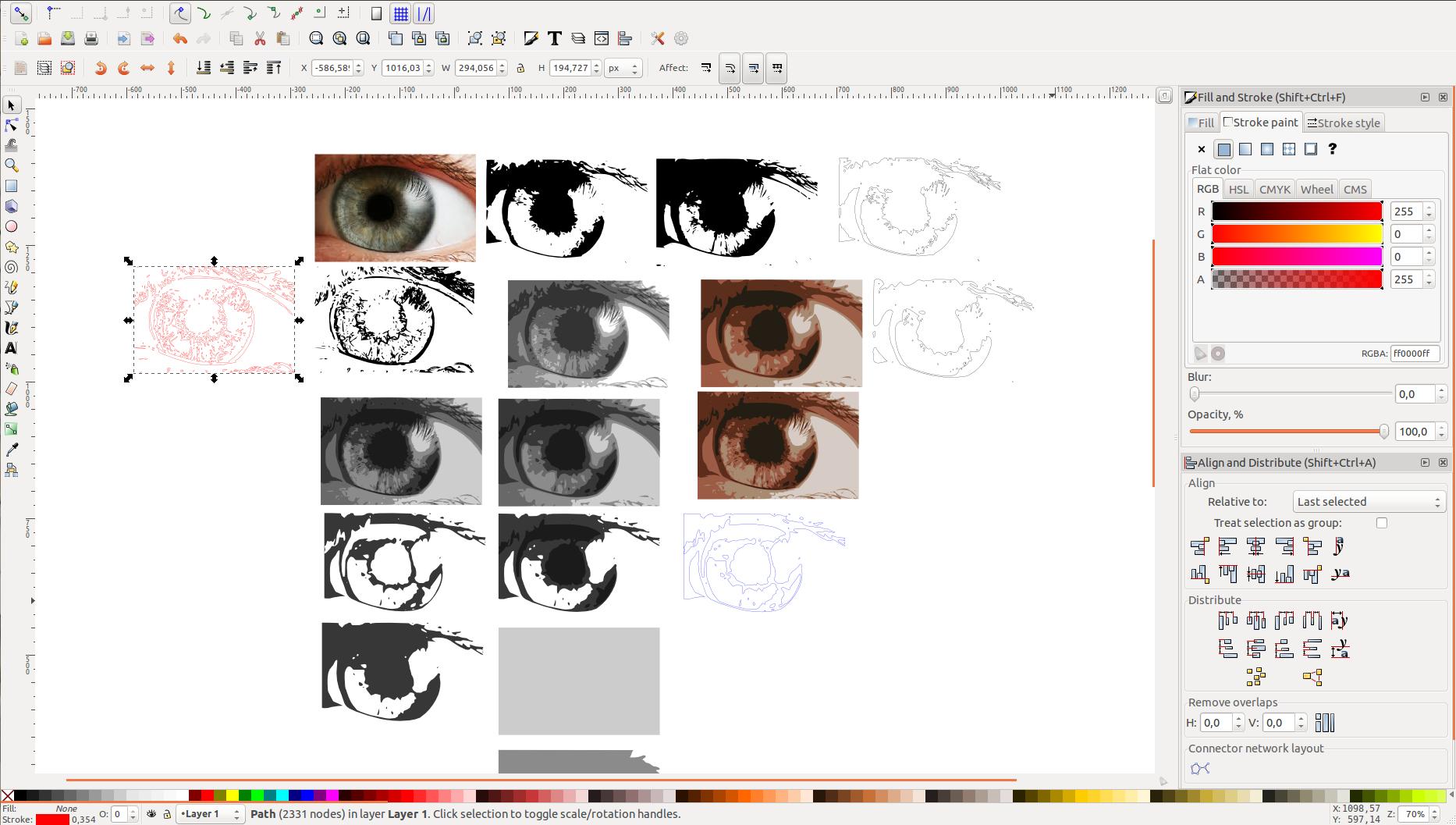
Task: Open the Layer 1 selector dropdown
Action: click(x=211, y=814)
